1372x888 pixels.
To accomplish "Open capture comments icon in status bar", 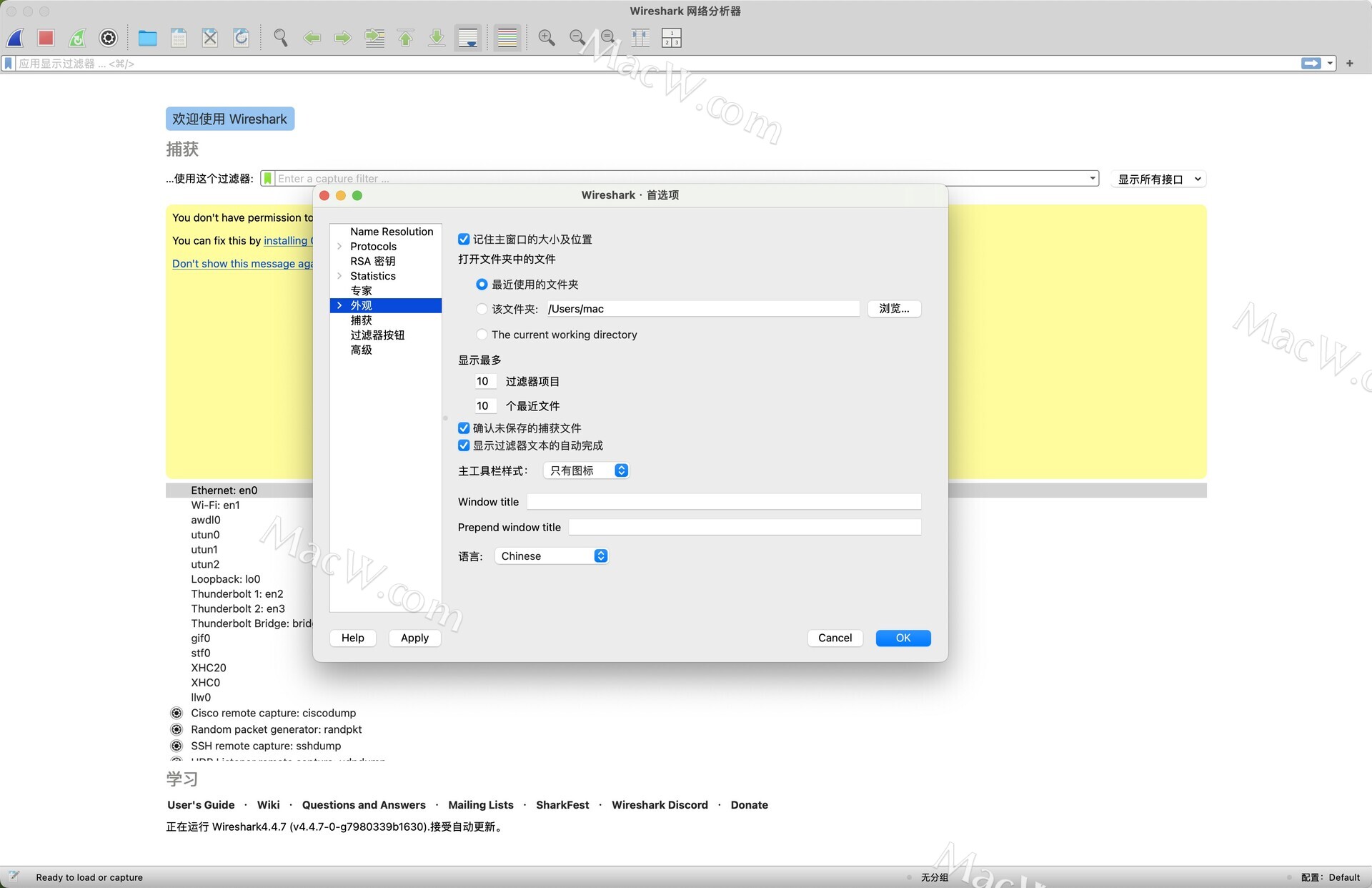I will 14,877.
